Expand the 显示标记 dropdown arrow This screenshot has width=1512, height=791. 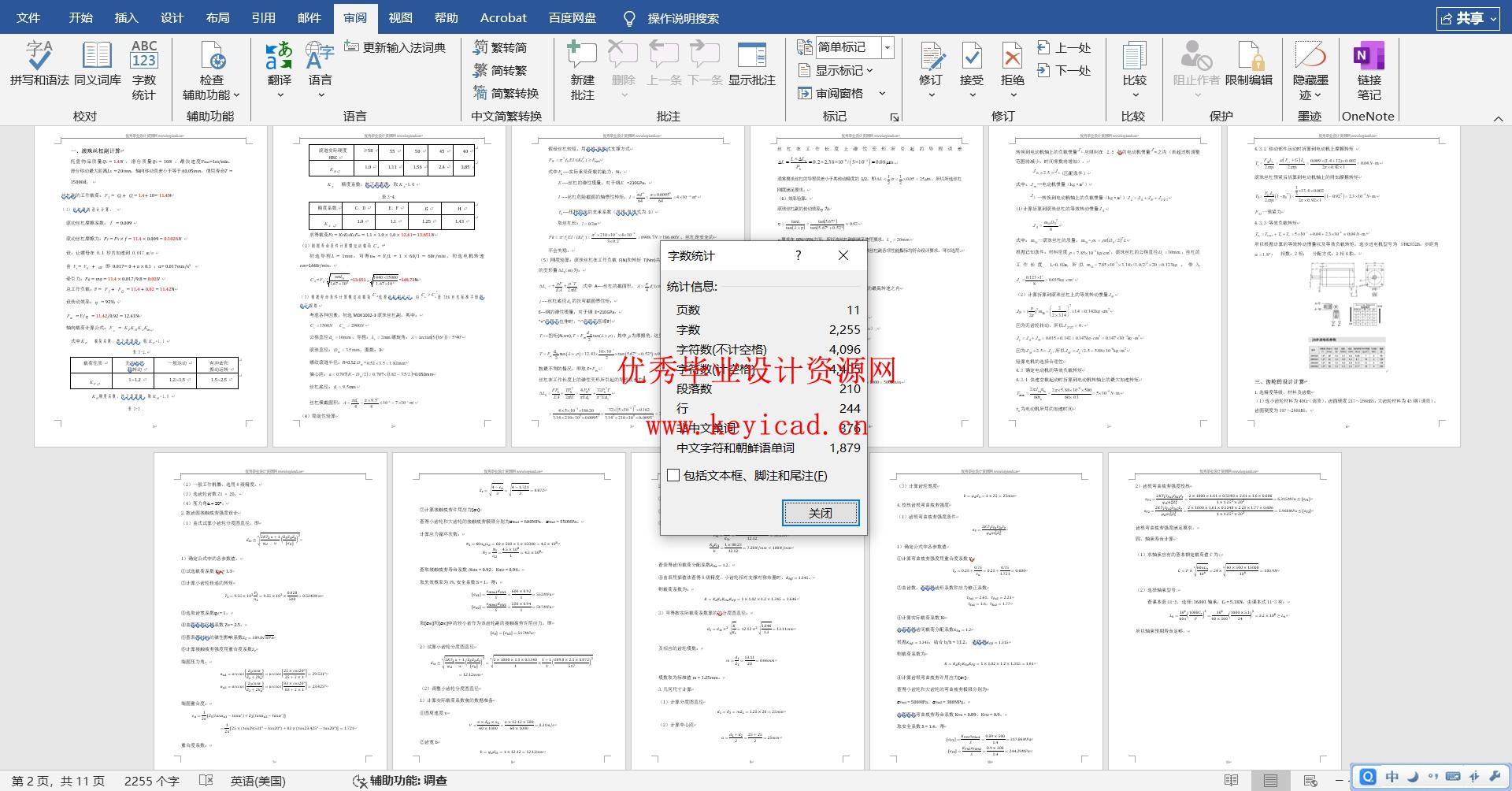coord(870,70)
